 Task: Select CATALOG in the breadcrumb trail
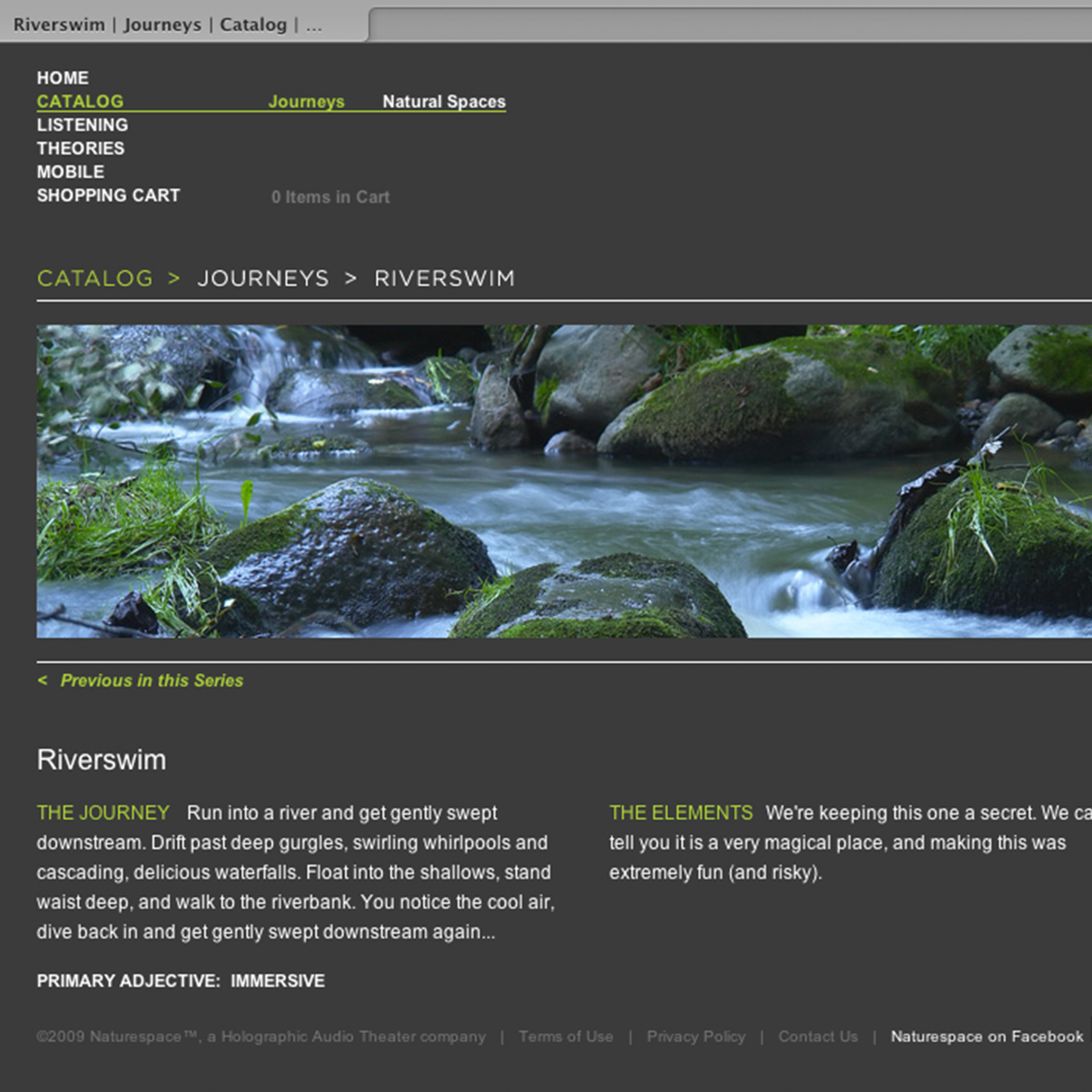tap(95, 278)
